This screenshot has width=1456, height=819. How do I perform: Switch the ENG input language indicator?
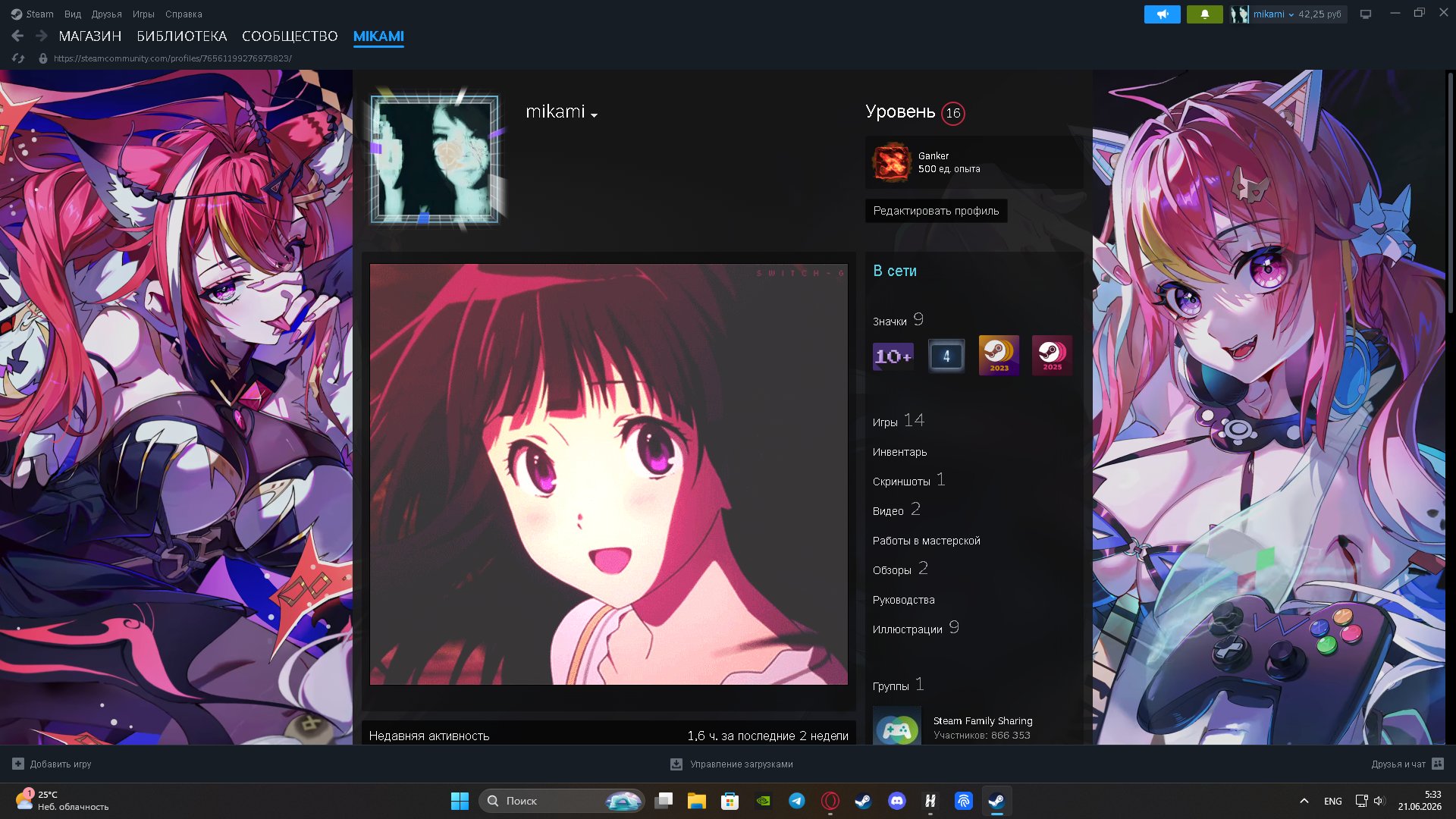[x=1333, y=801]
